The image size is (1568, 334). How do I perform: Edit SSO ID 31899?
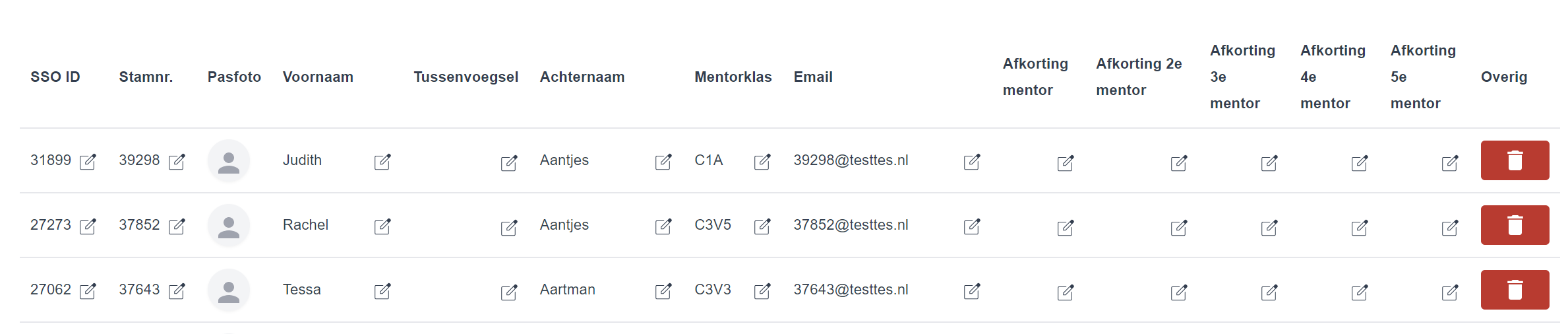tap(88, 162)
